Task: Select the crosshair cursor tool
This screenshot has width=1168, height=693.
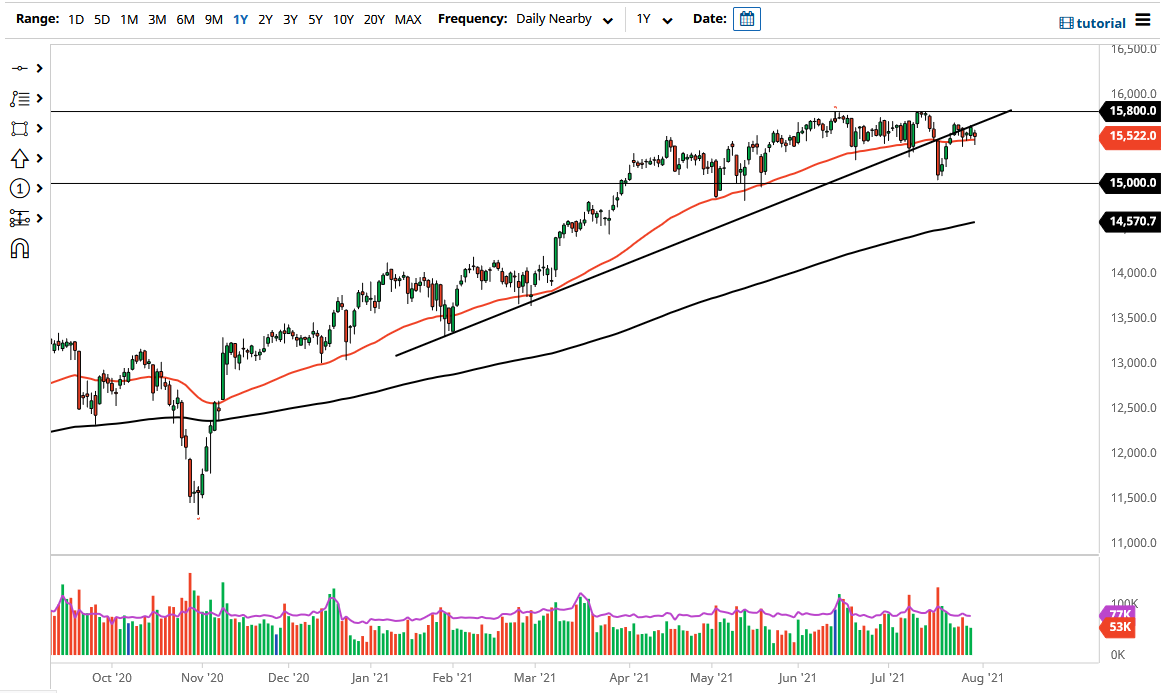Action: click(21, 68)
